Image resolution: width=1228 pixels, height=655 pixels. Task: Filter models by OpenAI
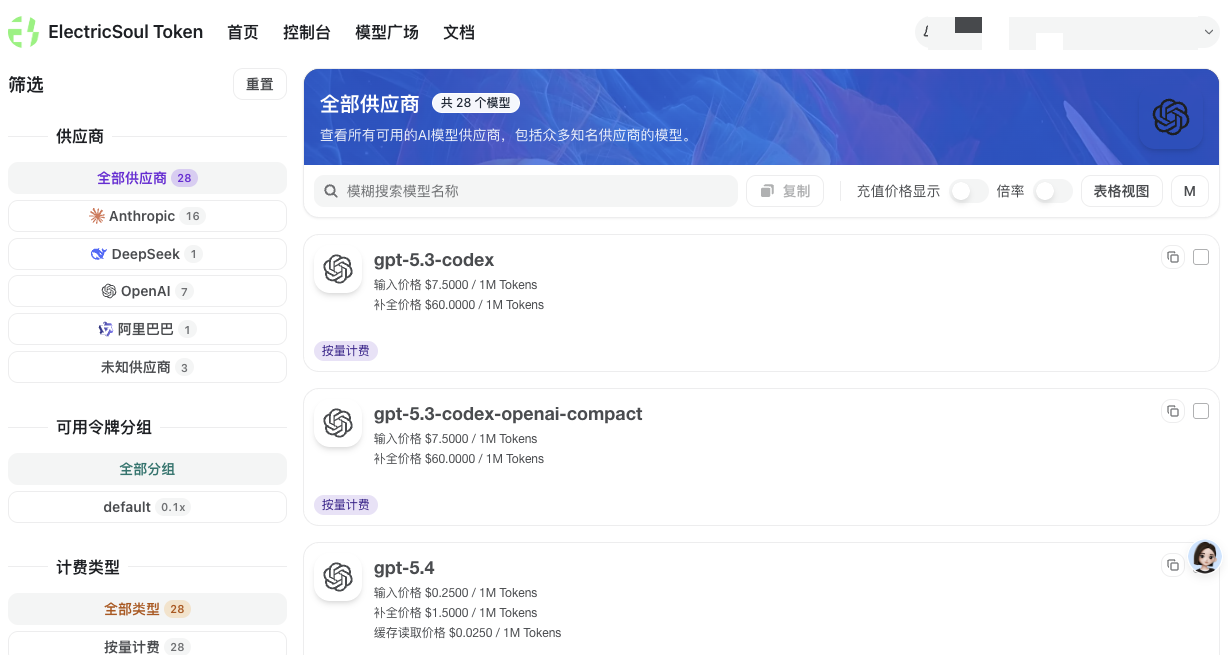(x=147, y=291)
